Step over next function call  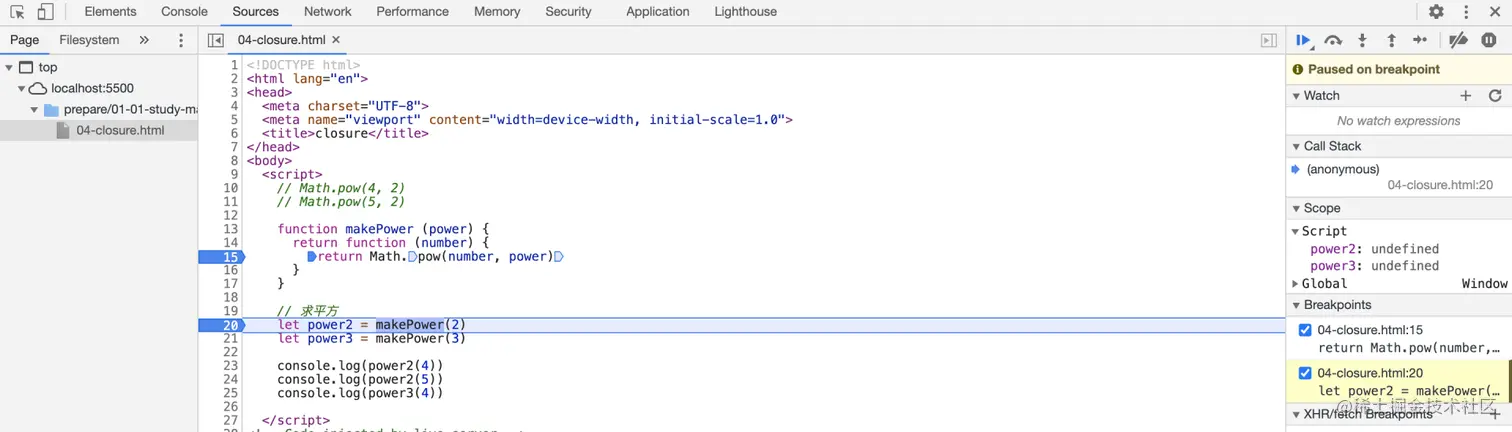click(1333, 40)
